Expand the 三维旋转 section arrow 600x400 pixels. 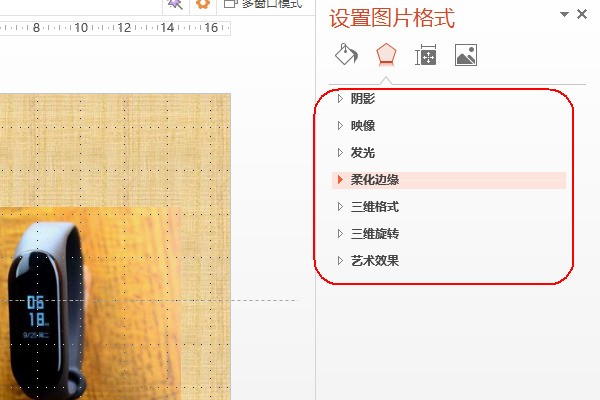tap(340, 233)
